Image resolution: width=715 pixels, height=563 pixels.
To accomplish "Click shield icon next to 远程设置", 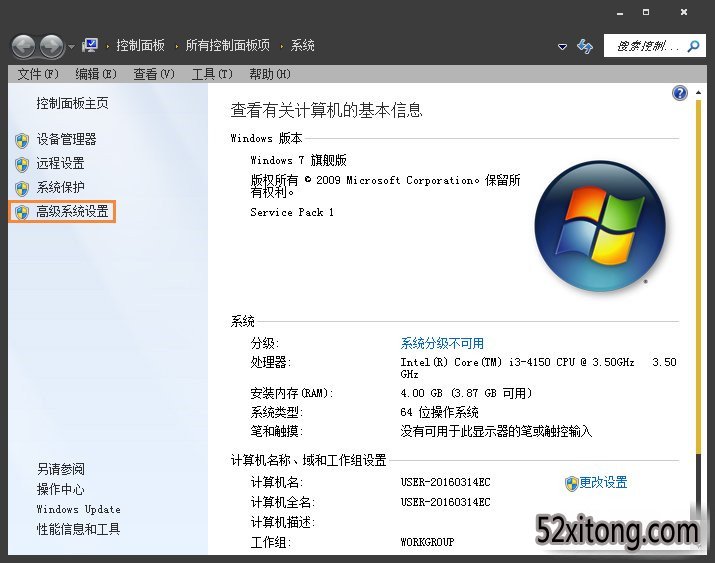I will tap(21, 164).
